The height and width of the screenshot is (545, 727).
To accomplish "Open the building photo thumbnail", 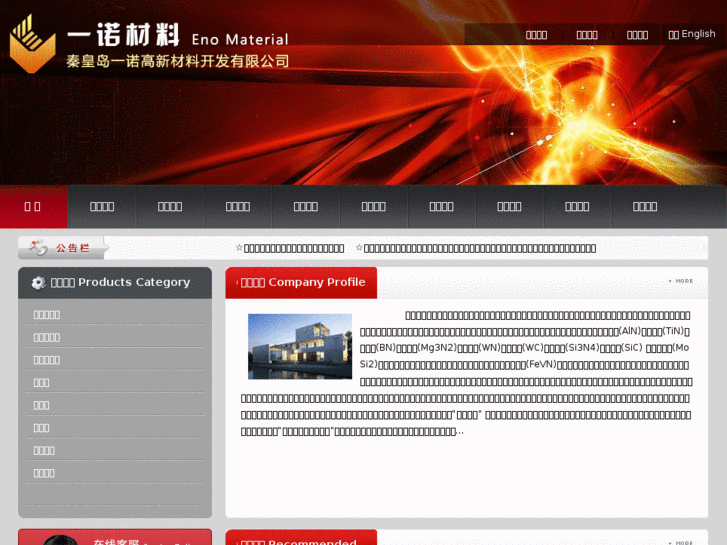I will pyautogui.click(x=300, y=346).
